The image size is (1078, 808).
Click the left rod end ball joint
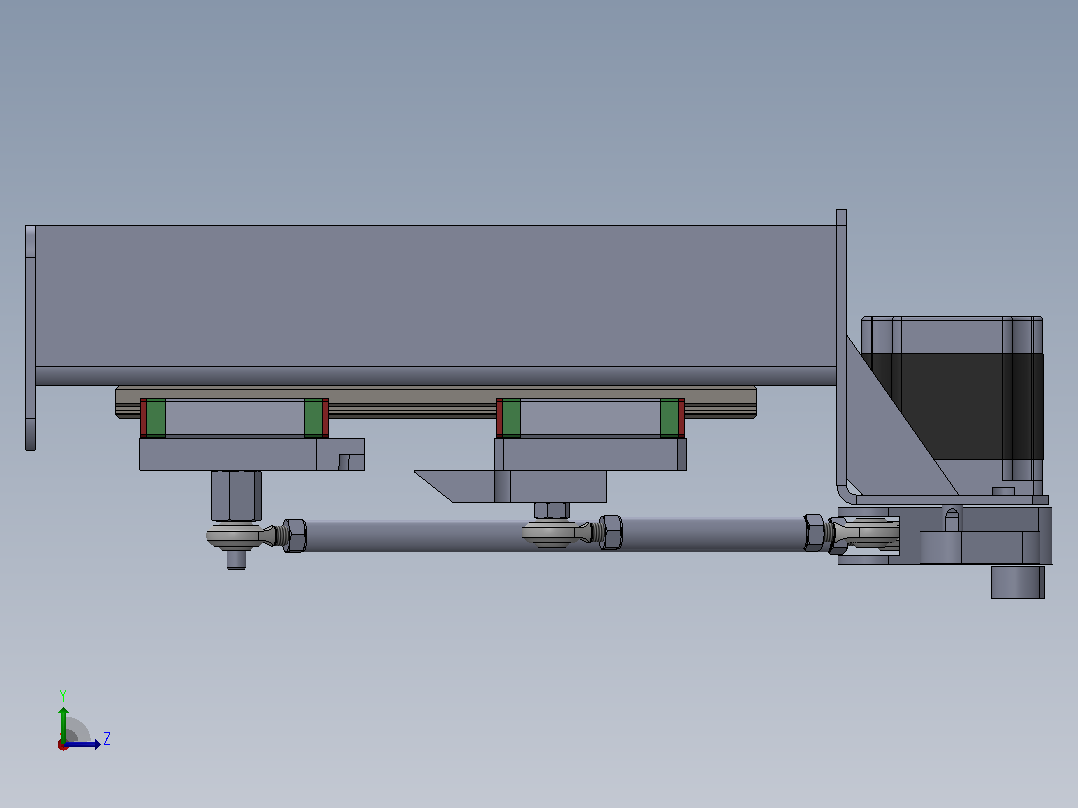(x=235, y=536)
